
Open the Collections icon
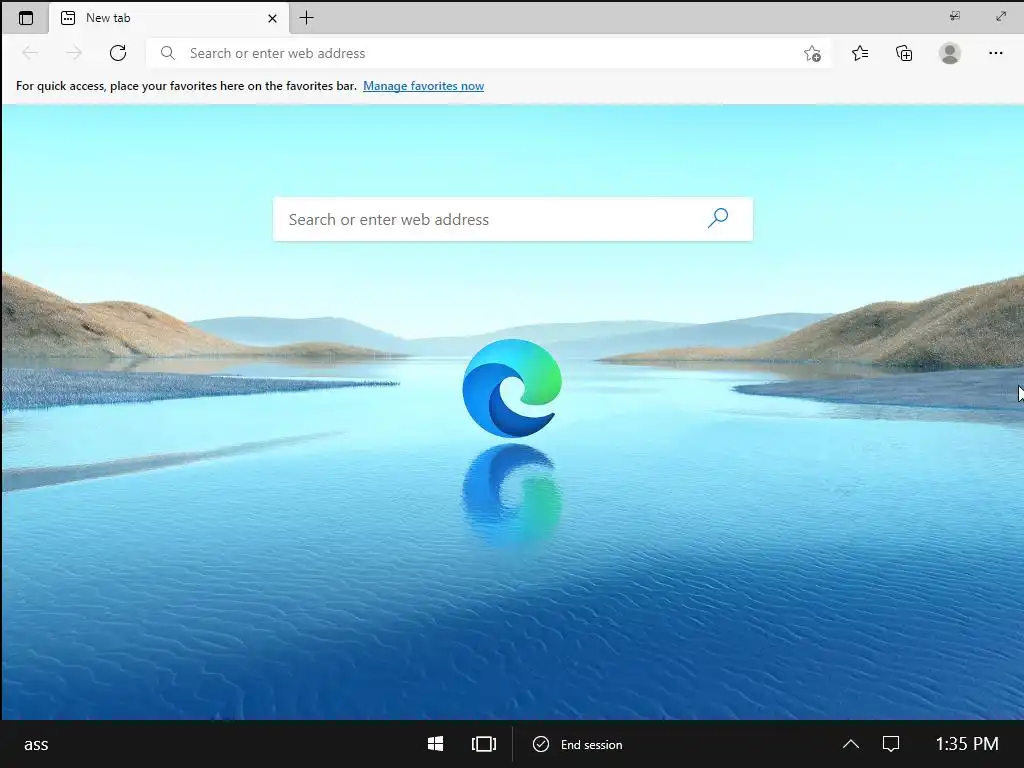904,53
